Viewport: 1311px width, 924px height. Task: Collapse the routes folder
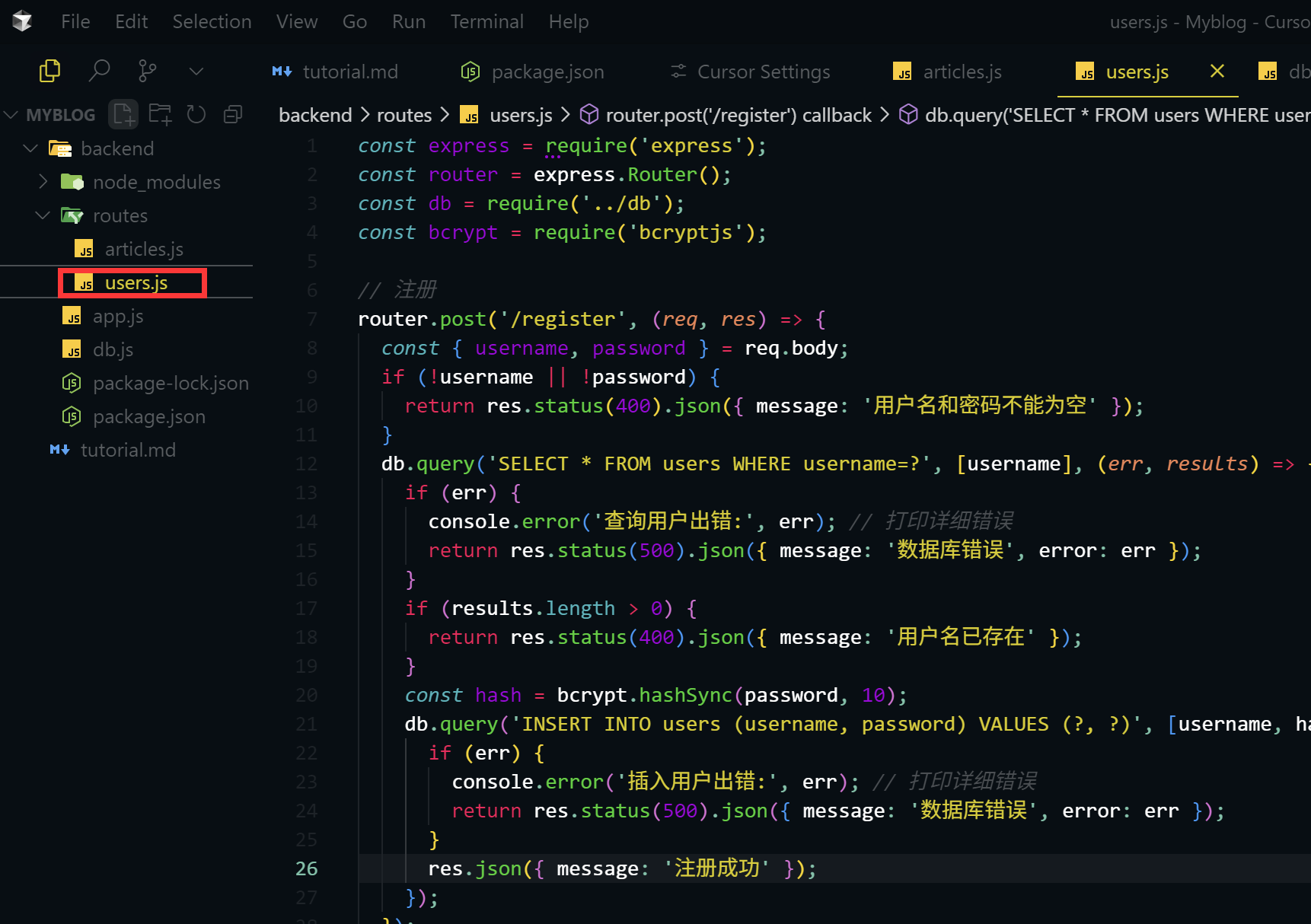point(43,215)
